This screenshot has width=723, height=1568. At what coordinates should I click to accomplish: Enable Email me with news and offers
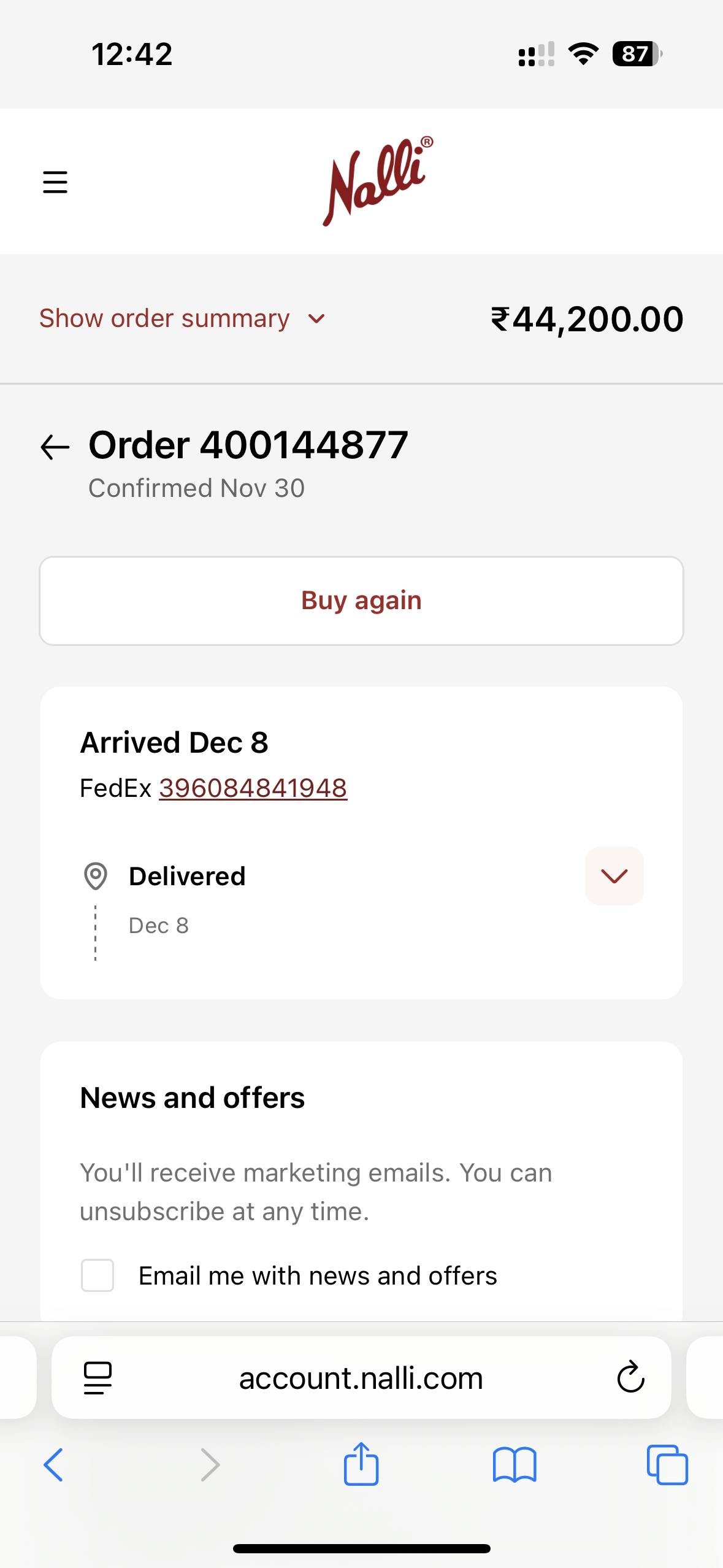click(x=98, y=1275)
